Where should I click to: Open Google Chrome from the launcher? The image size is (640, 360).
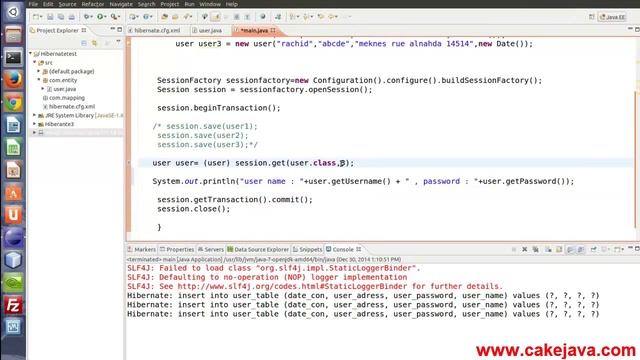coord(13,102)
